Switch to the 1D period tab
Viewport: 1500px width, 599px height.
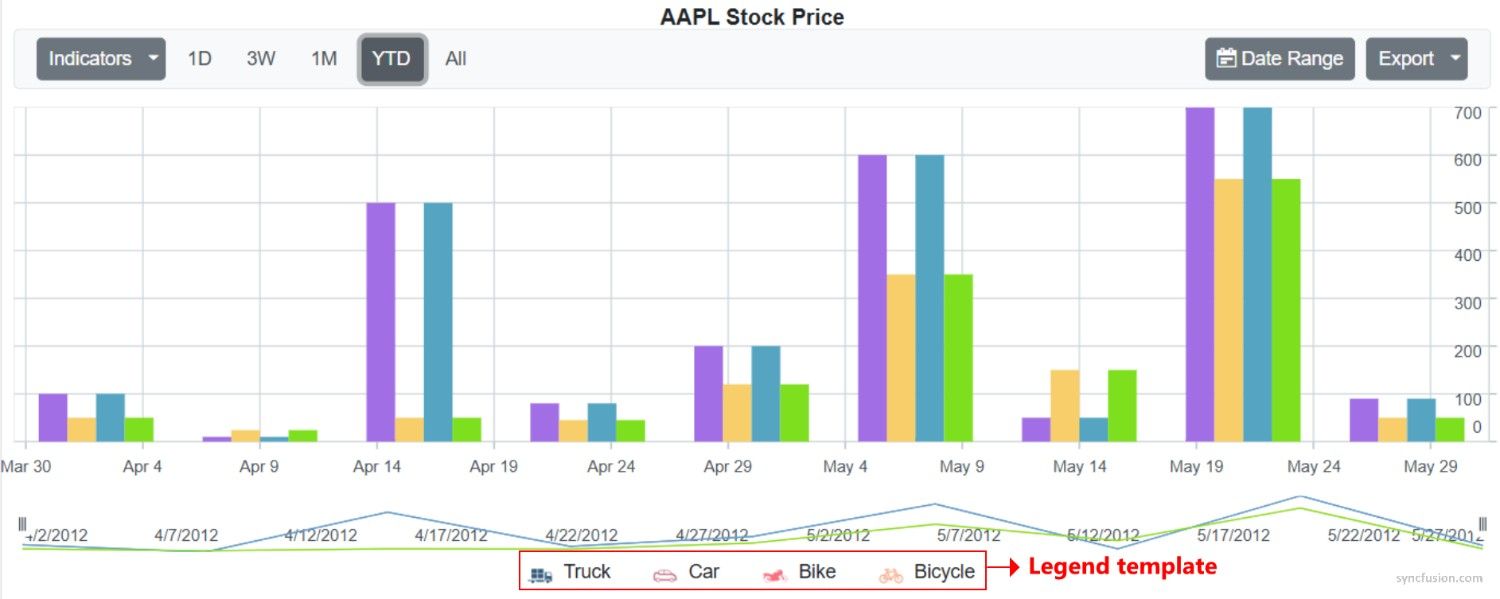198,58
